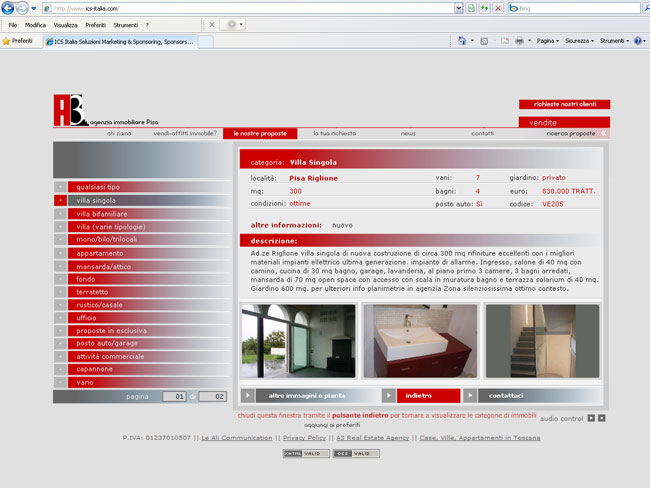Click the address bar URL field
The width and height of the screenshot is (650, 488).
click(x=248, y=8)
